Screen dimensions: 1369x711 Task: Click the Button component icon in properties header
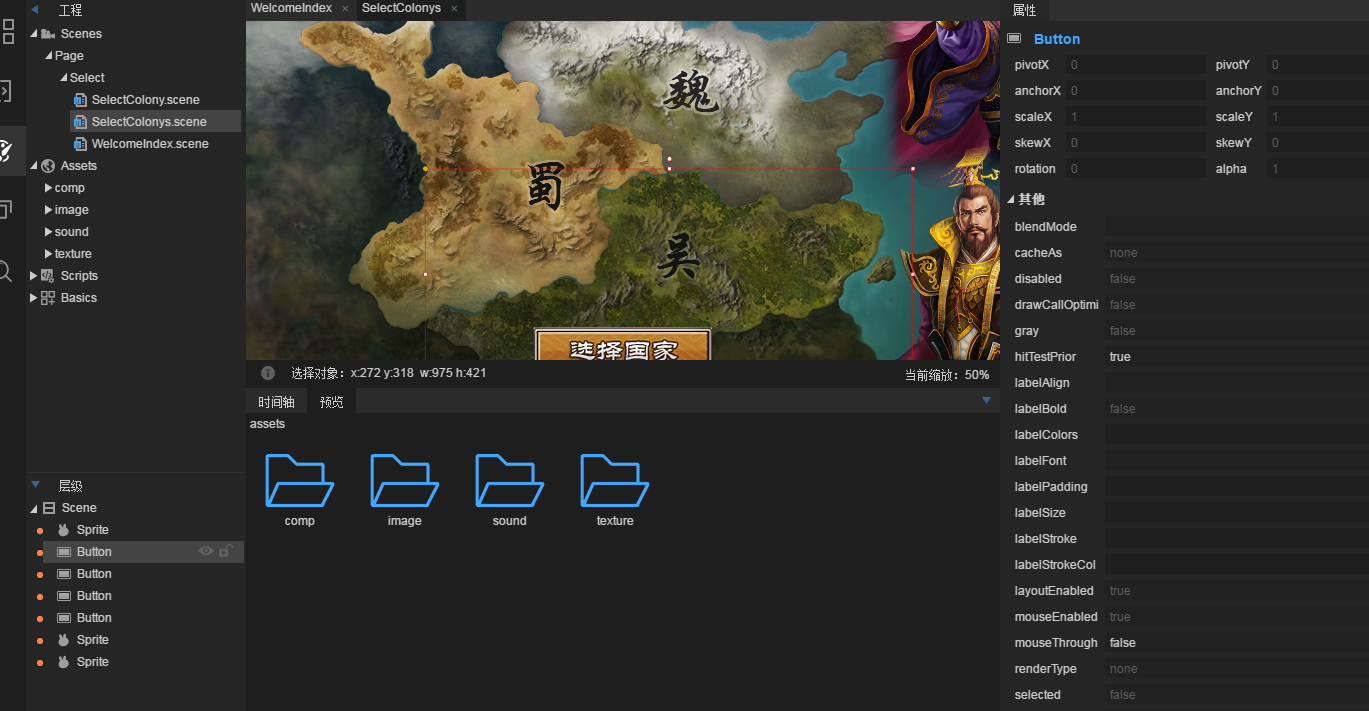pos(1014,39)
